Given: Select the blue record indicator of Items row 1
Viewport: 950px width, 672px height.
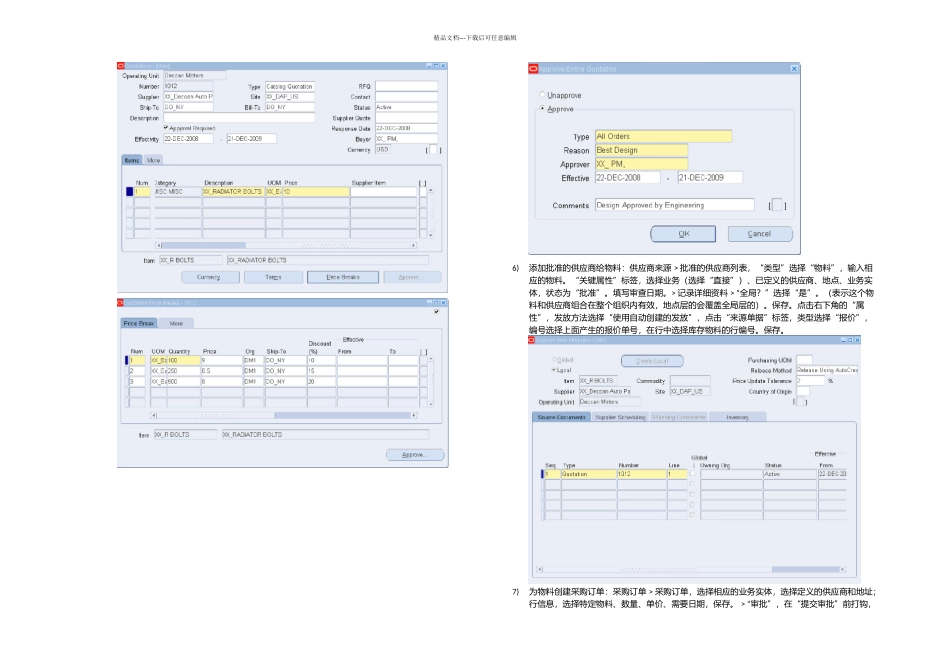Looking at the screenshot, I should coord(129,191).
